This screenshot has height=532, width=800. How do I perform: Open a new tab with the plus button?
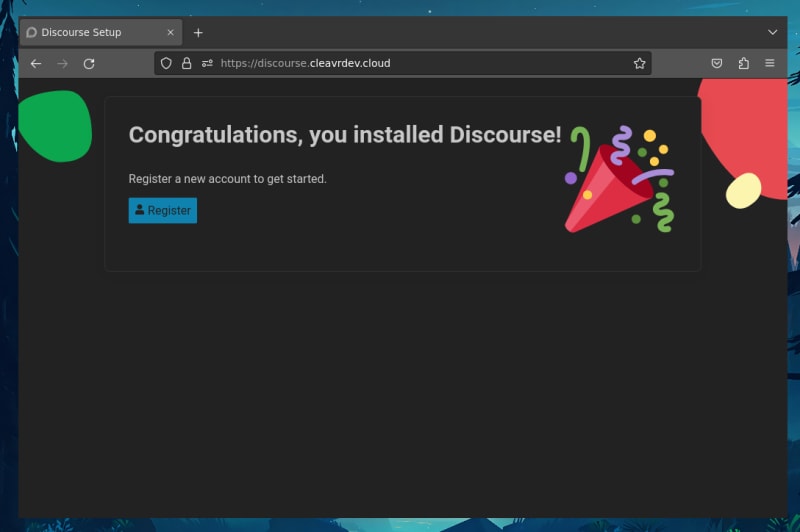[198, 33]
